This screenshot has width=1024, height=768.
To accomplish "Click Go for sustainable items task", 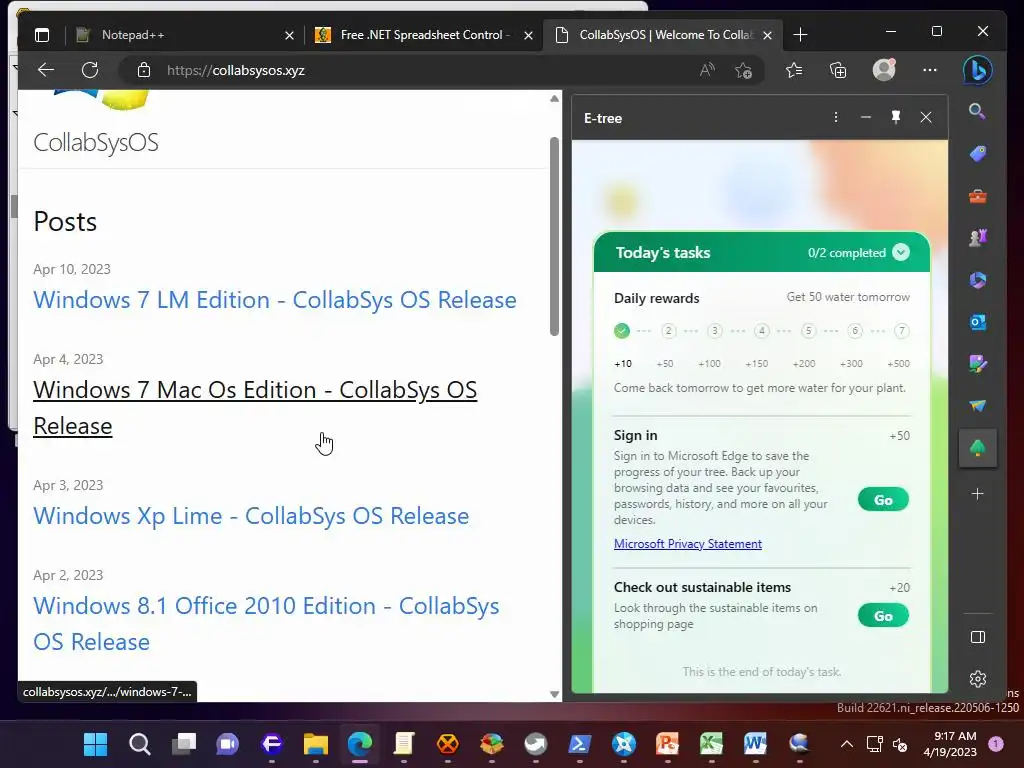I will tap(883, 616).
